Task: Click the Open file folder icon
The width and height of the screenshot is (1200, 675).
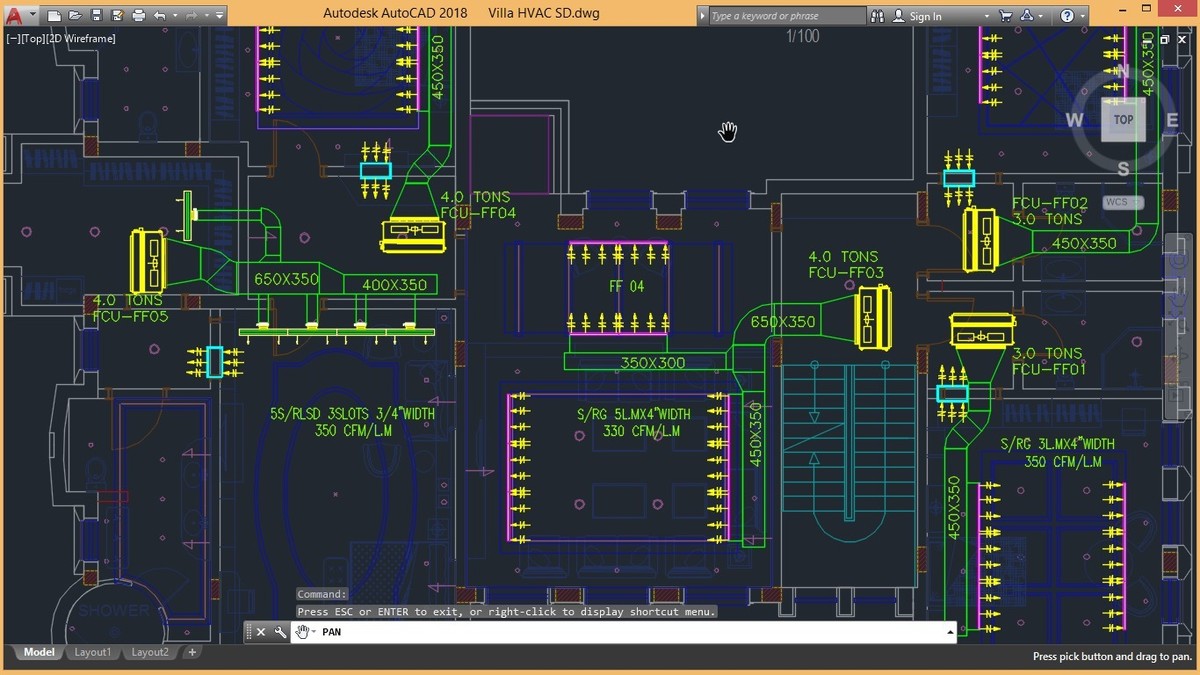Action: [75, 16]
